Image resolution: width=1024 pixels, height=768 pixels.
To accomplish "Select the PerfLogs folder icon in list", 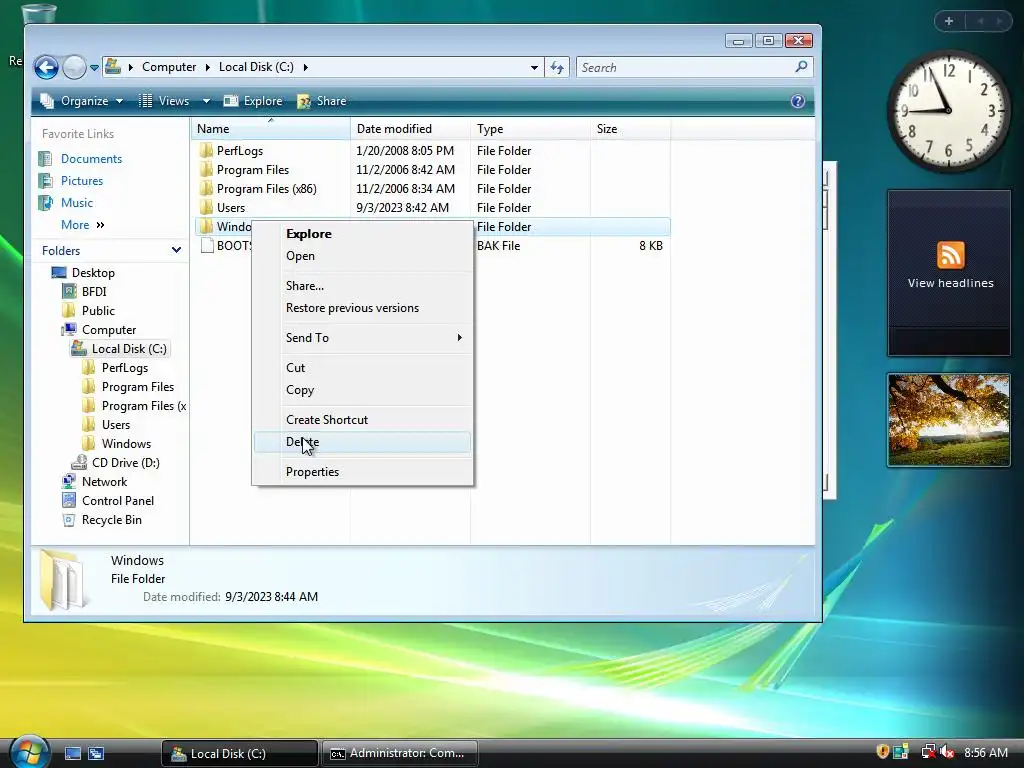I will (206, 151).
